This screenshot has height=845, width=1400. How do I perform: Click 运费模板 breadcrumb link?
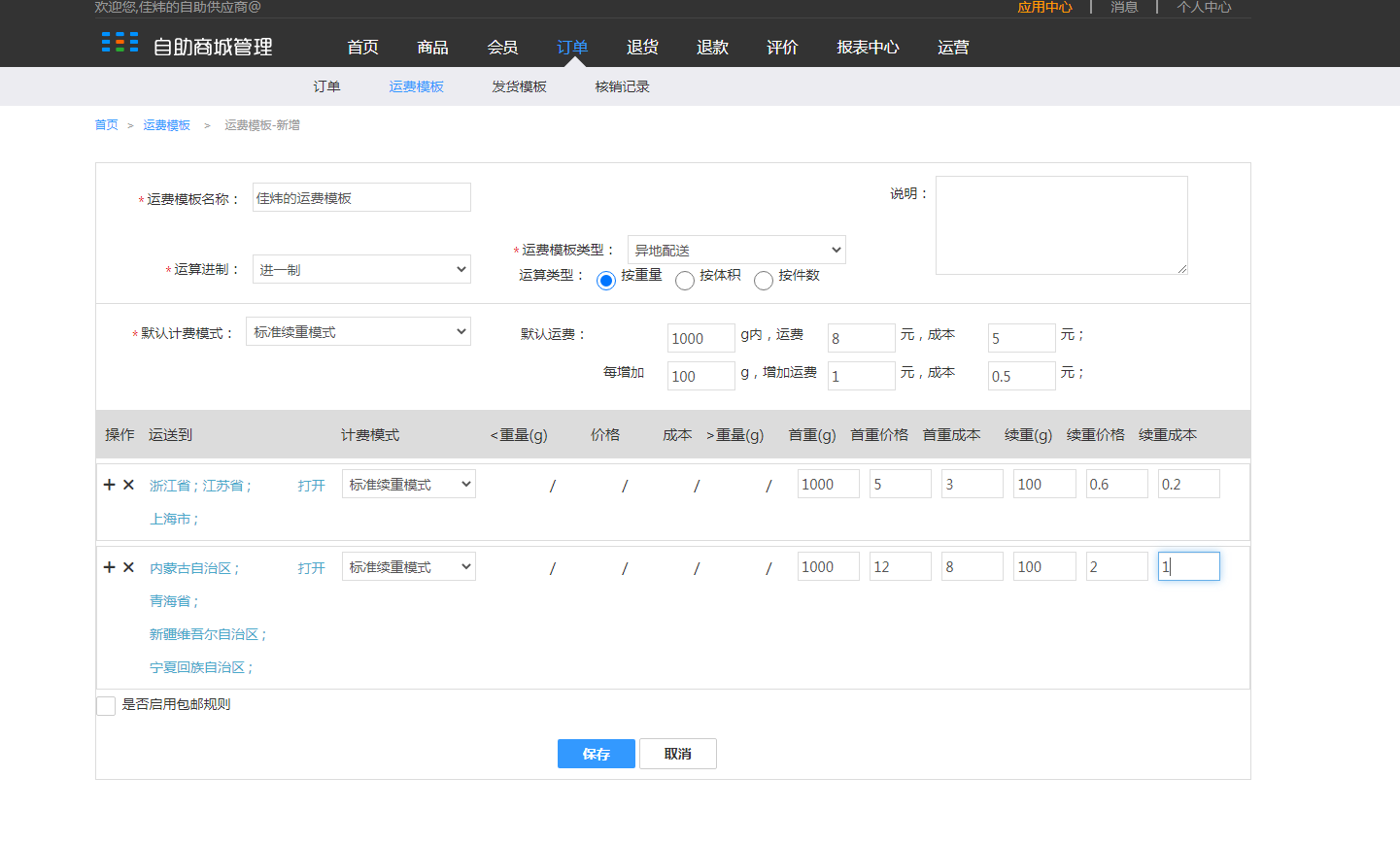pyautogui.click(x=166, y=125)
